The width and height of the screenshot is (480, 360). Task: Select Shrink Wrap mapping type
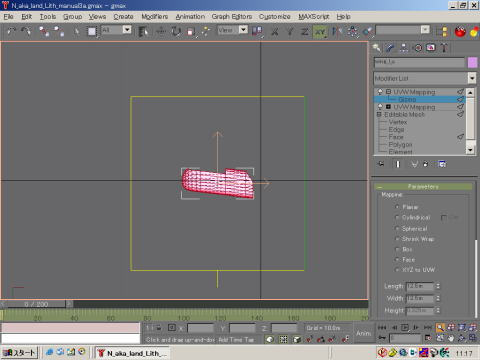point(415,239)
